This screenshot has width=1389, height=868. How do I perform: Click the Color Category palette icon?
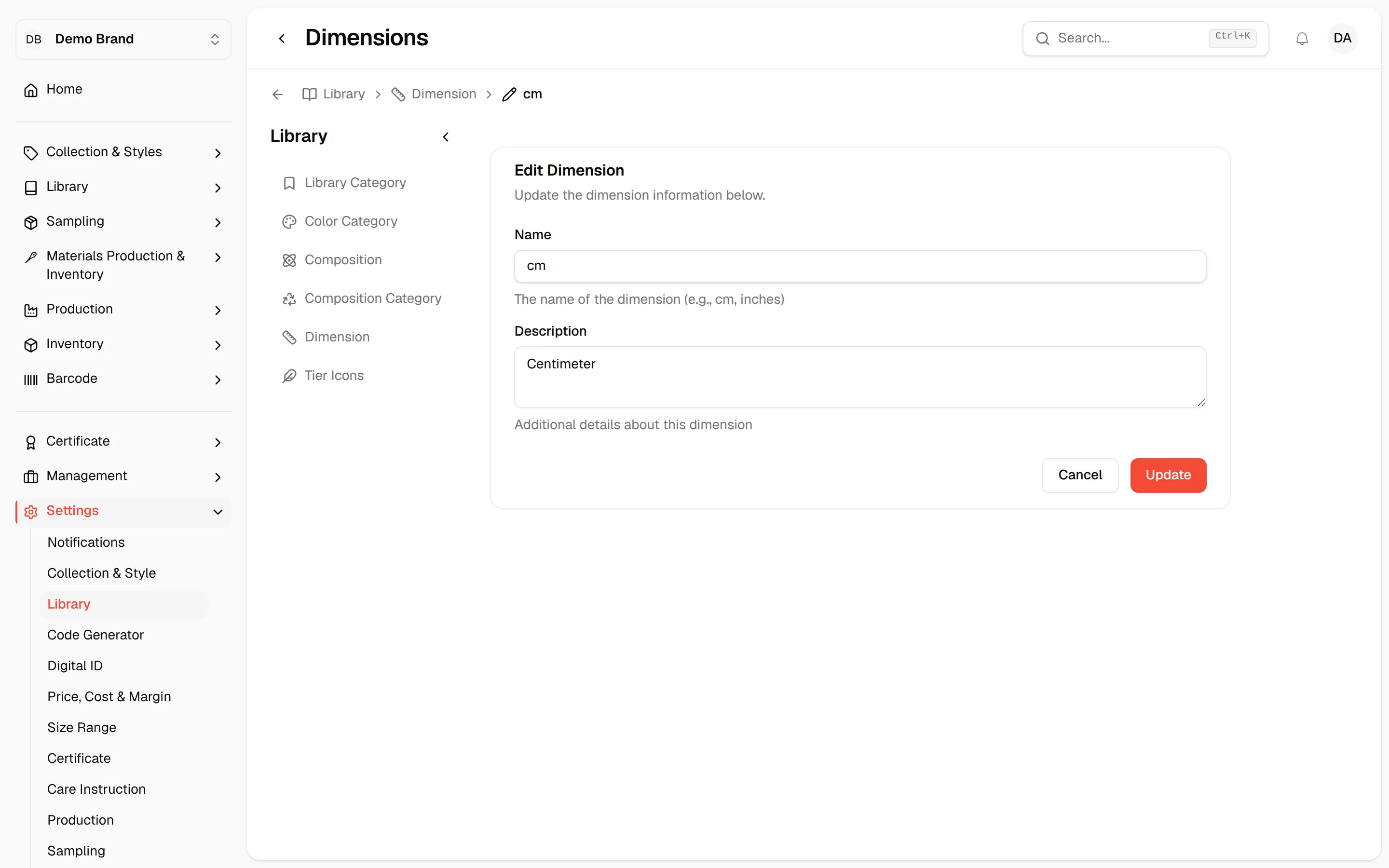click(289, 222)
